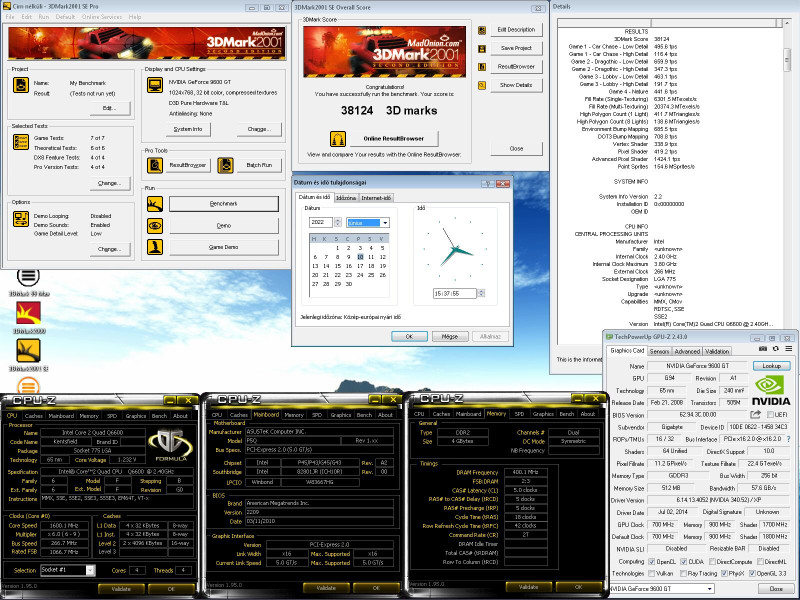Click the yellow icon beside Online ResultBrowser
The height and width of the screenshot is (600, 800).
click(x=338, y=138)
